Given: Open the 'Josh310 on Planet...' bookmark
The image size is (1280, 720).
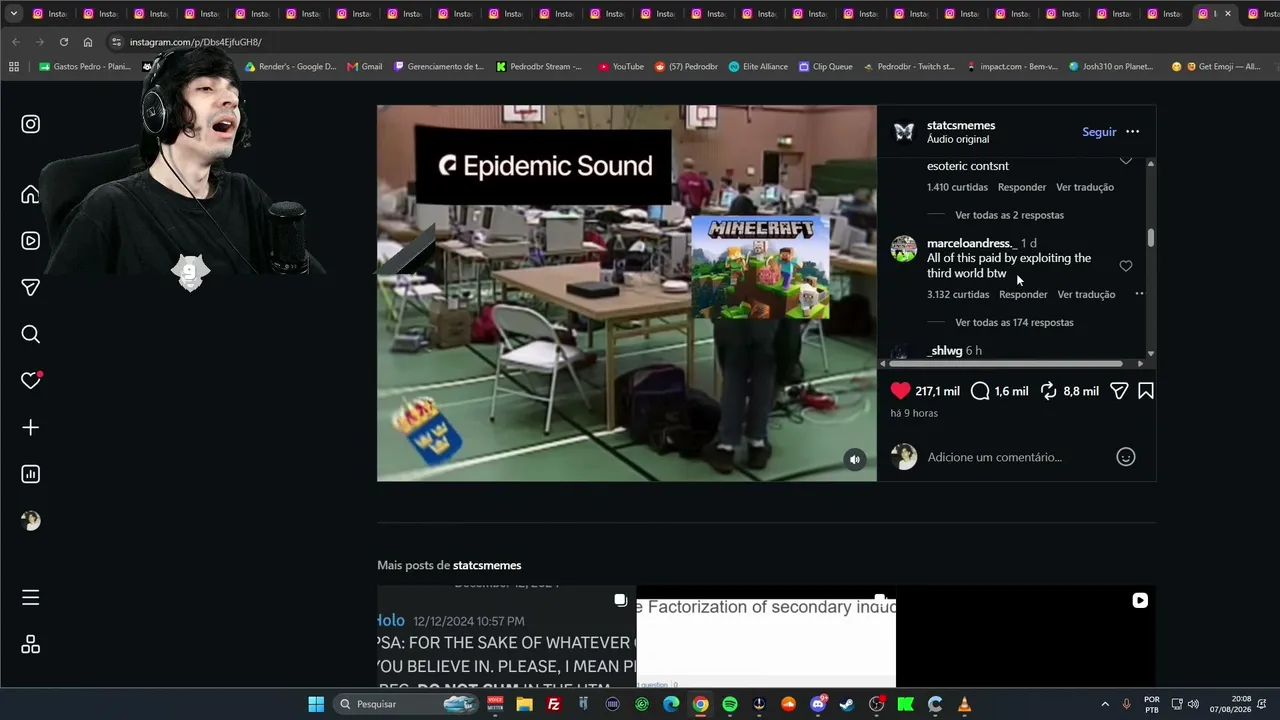Looking at the screenshot, I should coord(1111,67).
